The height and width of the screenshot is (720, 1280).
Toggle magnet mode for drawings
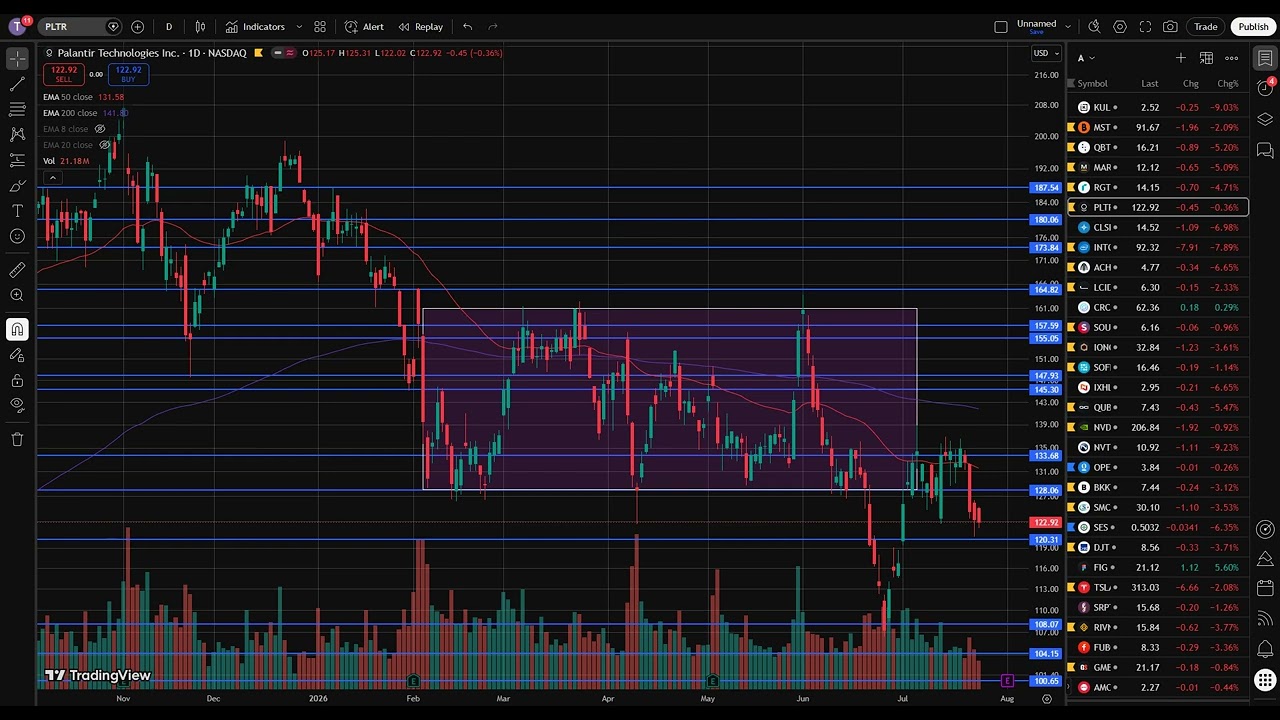click(17, 329)
